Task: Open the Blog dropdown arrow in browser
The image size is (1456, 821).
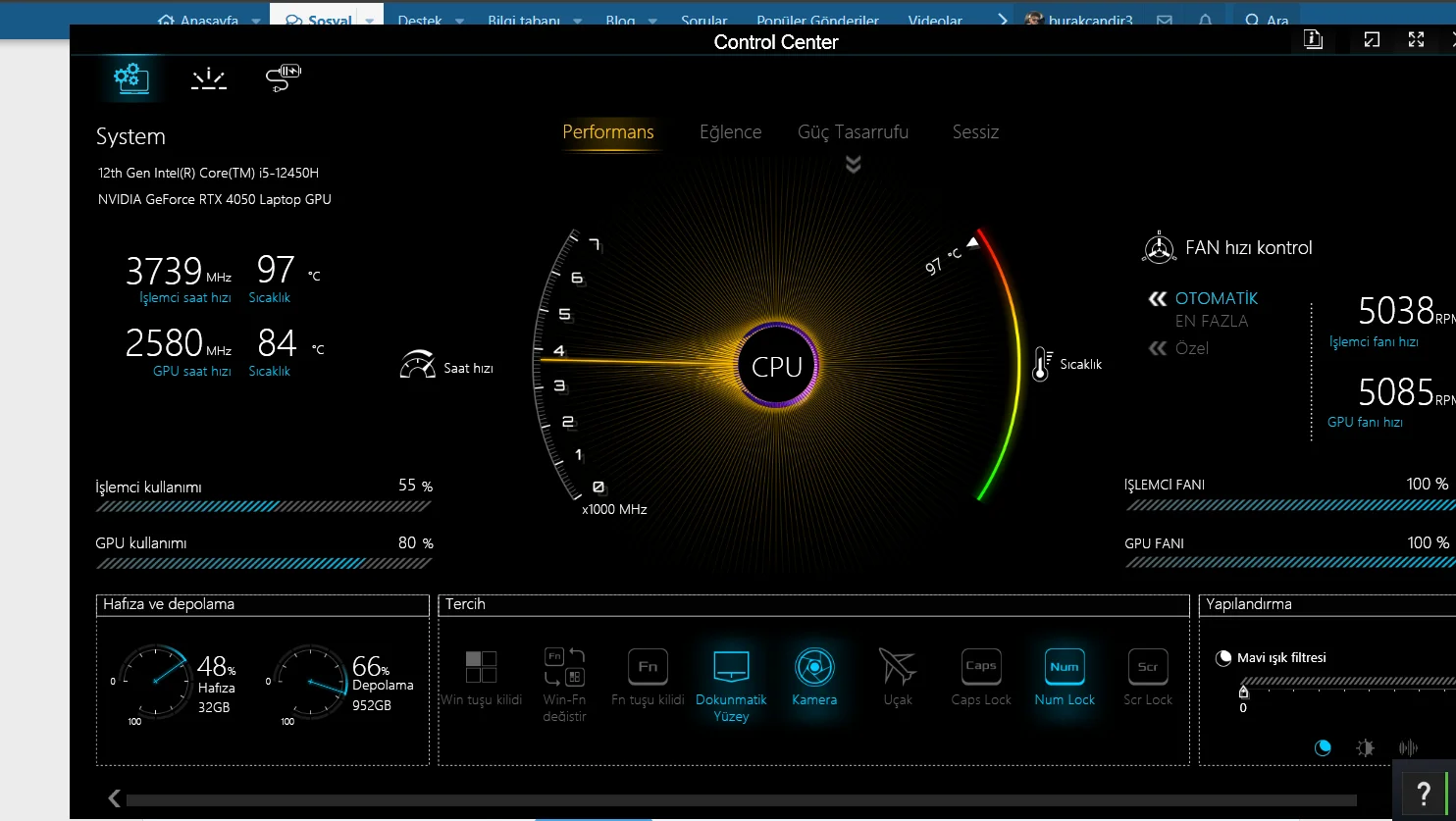Action: (651, 21)
